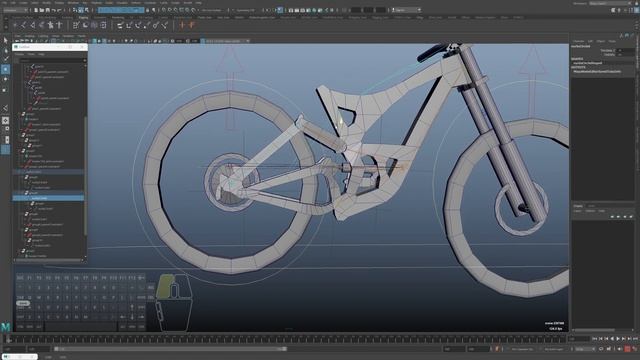Screen dimensions: 640x360
Task: Switch to four view layout
Action: click(5, 130)
